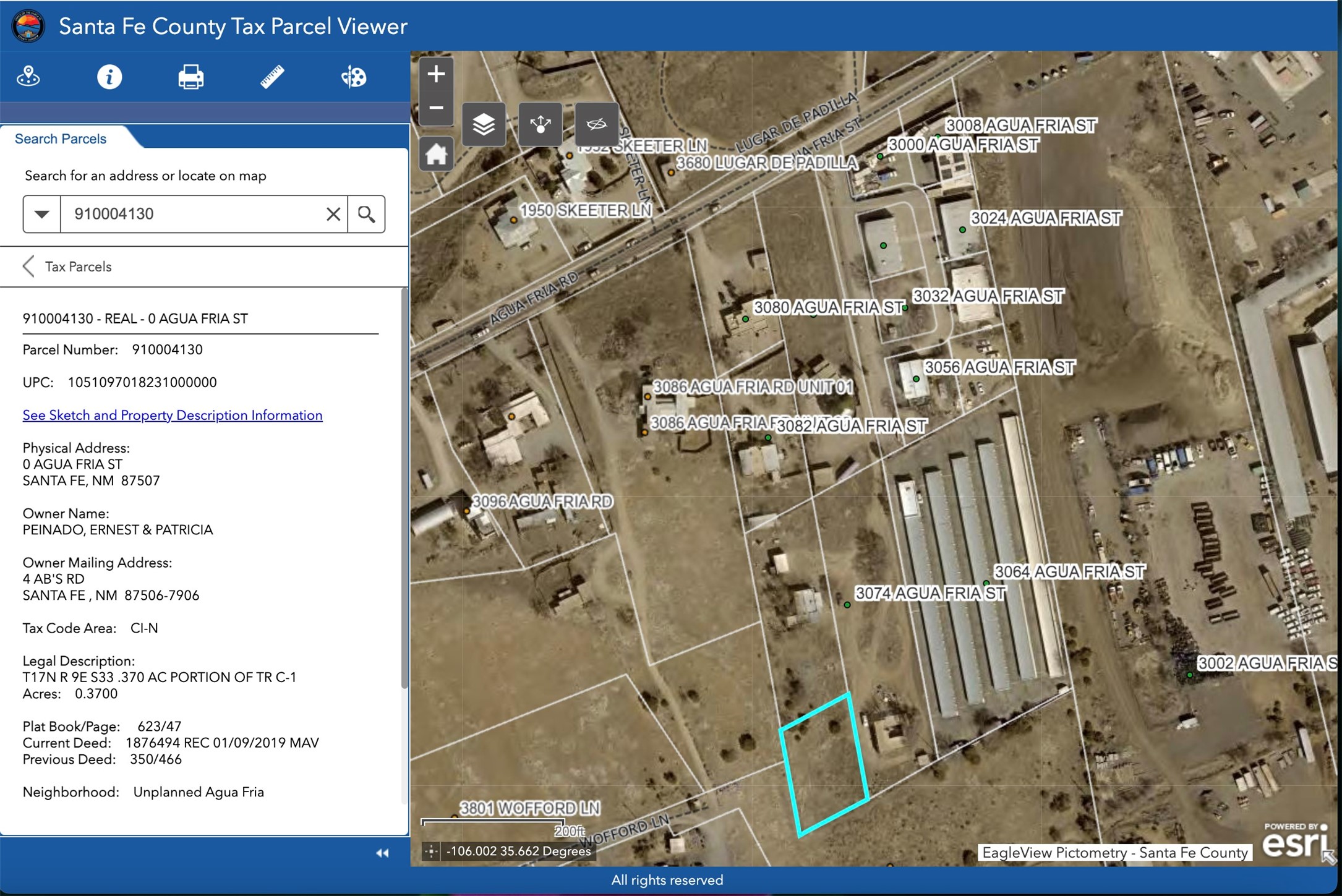This screenshot has width=1342, height=896.
Task: Click the 1950 SKEETER LN label
Action: (x=586, y=211)
